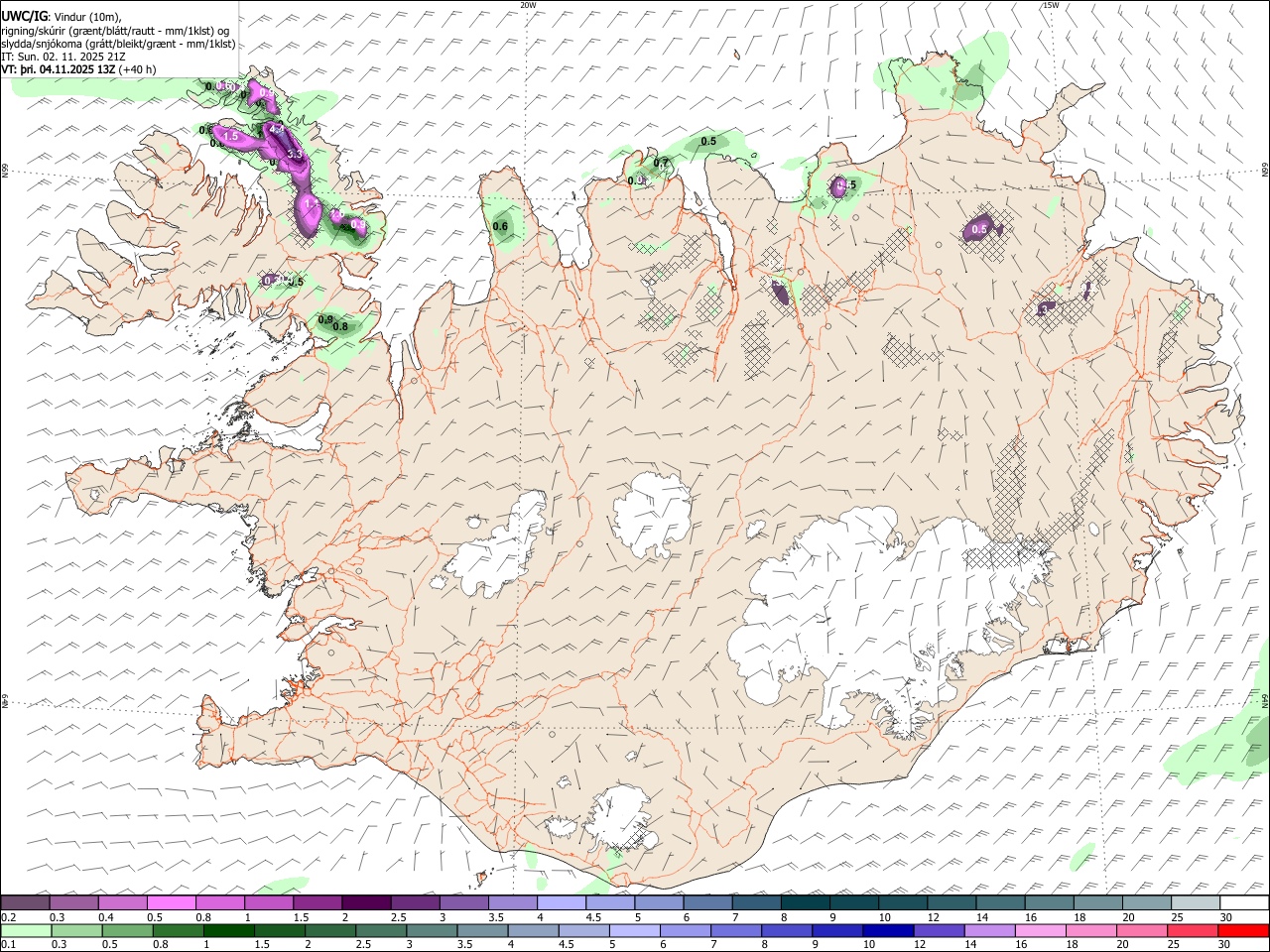
Task: Select the dusty purple 0.2 snow scale swatch
Action: [25, 902]
